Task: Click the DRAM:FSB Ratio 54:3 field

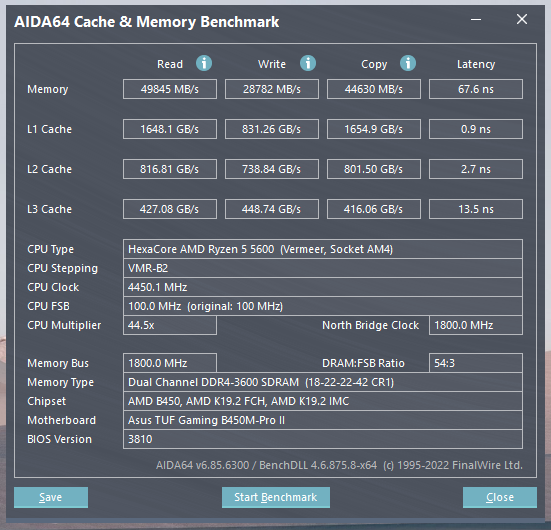Action: [476, 363]
